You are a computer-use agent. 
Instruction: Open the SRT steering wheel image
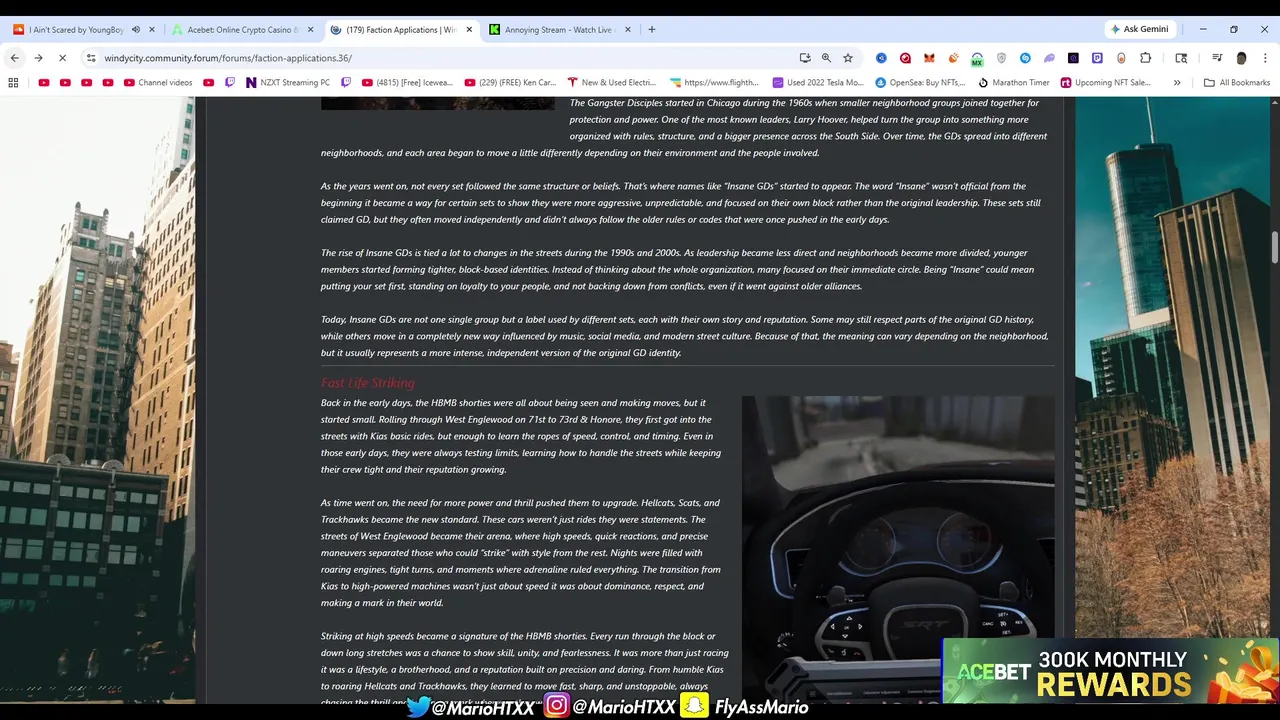coord(898,548)
